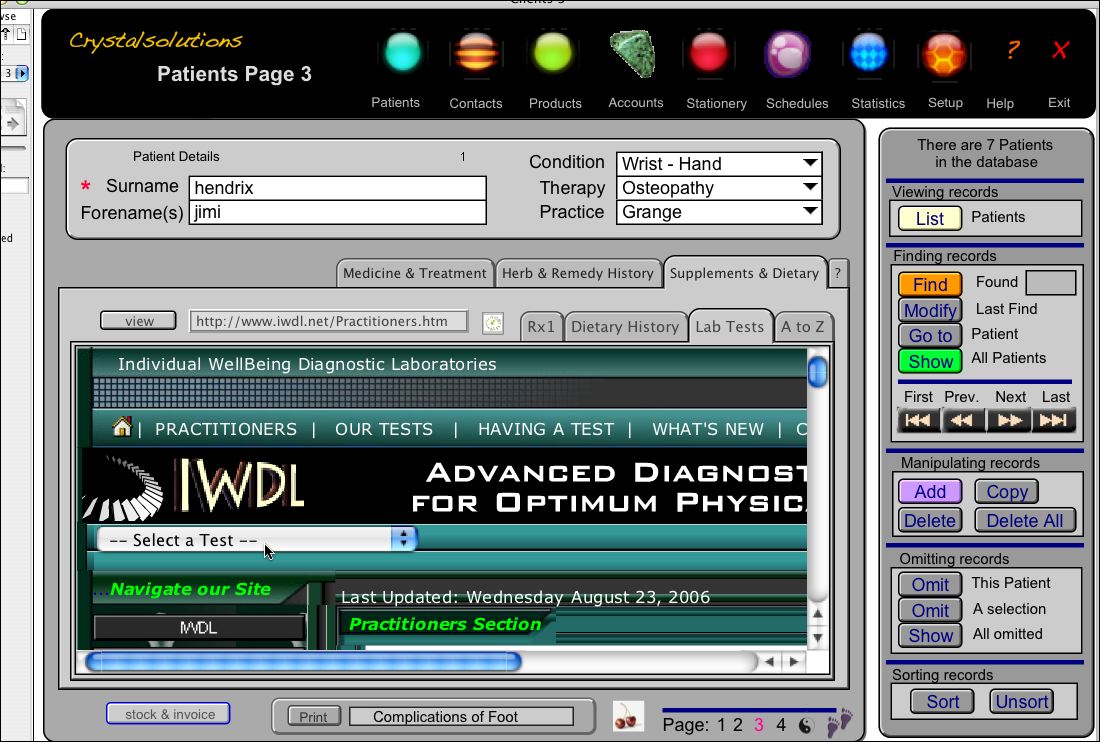Viewport: 1100px width, 742px height.
Task: Click the List Patients button
Action: tap(930, 219)
